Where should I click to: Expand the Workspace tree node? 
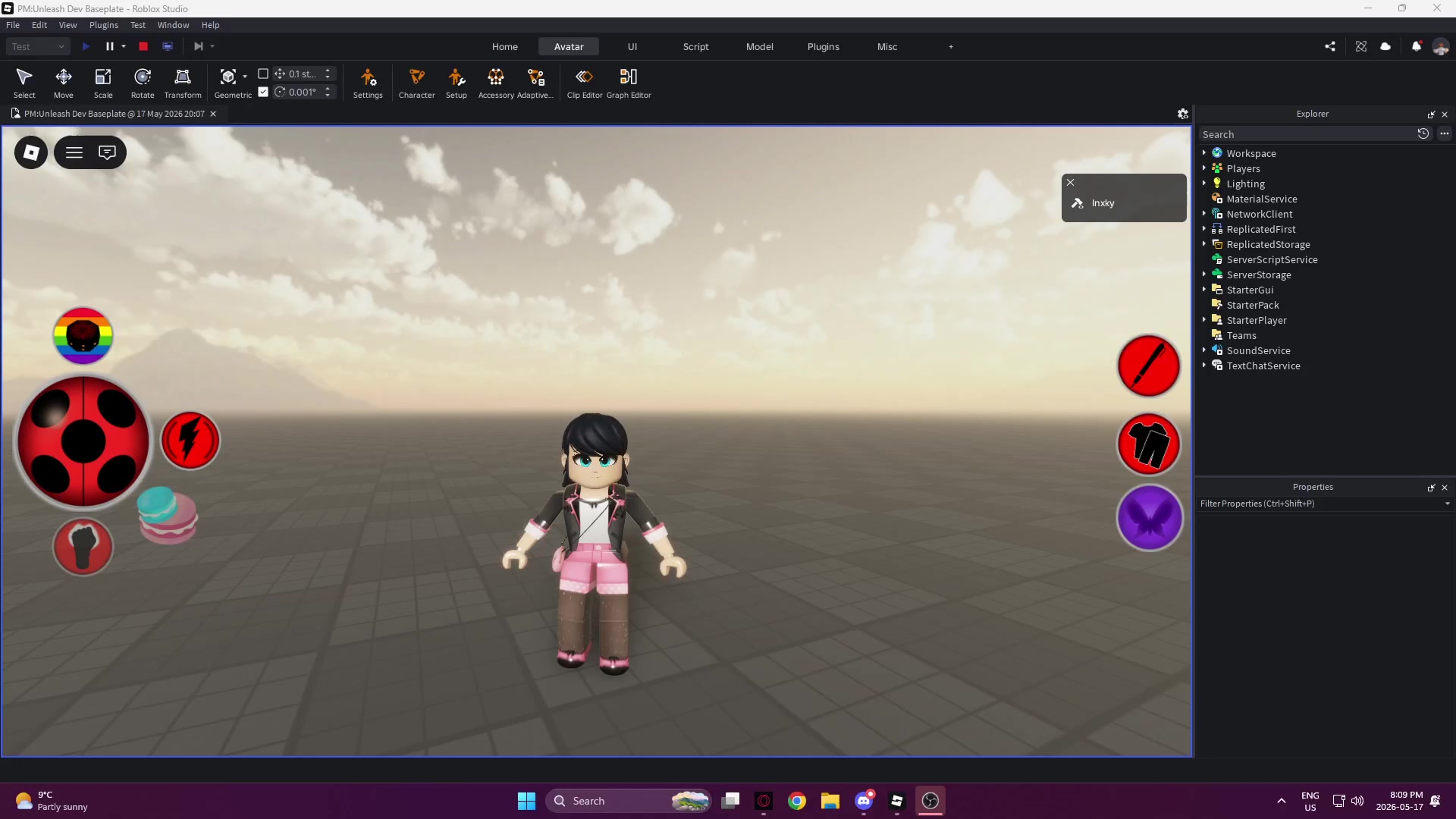[1204, 153]
